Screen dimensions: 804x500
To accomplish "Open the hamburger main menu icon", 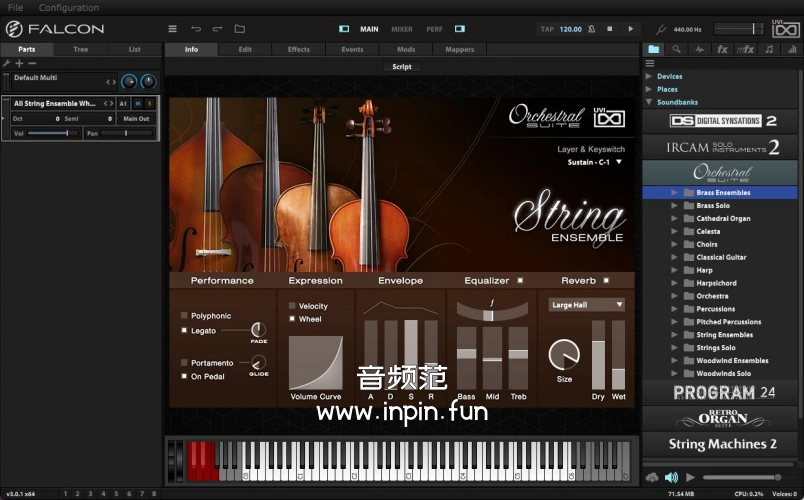I will [172, 29].
